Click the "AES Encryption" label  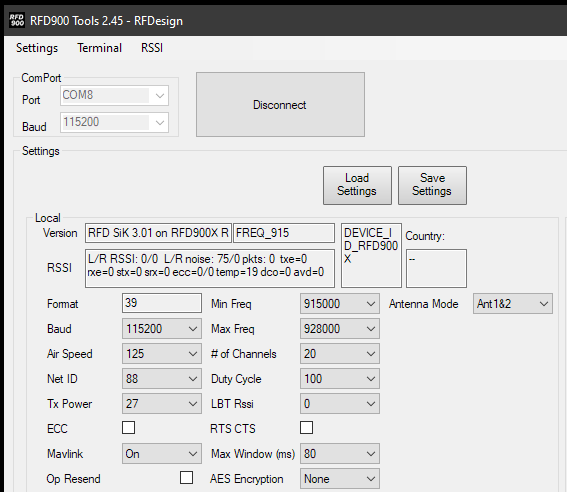point(247,479)
